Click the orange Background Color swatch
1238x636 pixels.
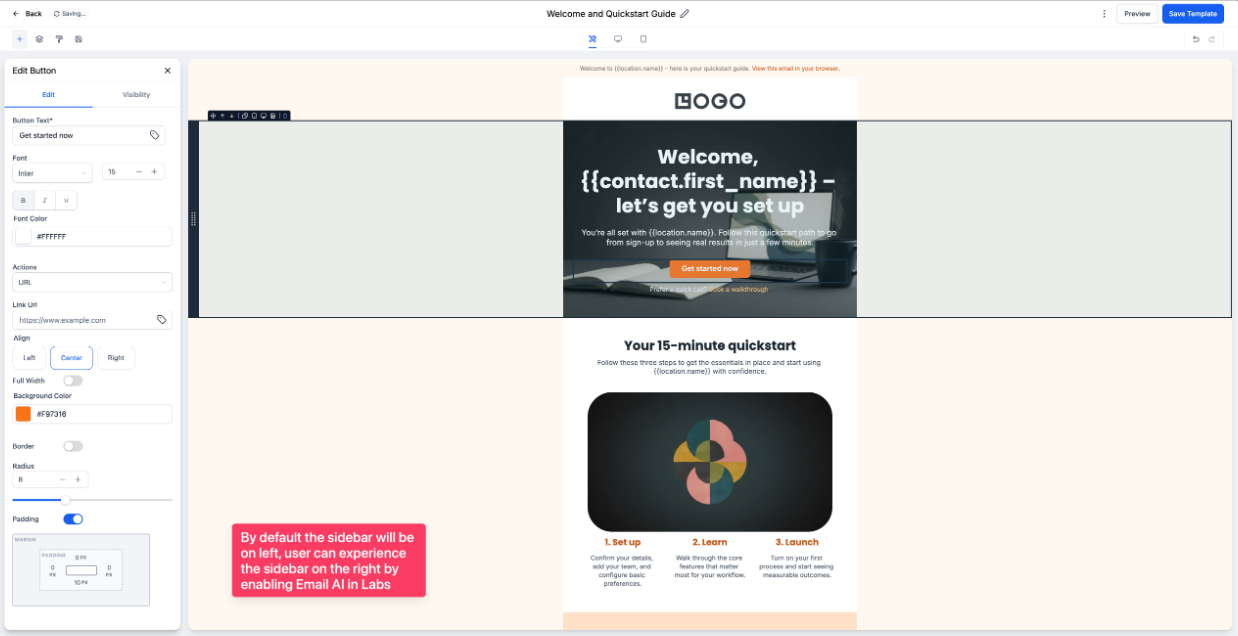[23, 414]
